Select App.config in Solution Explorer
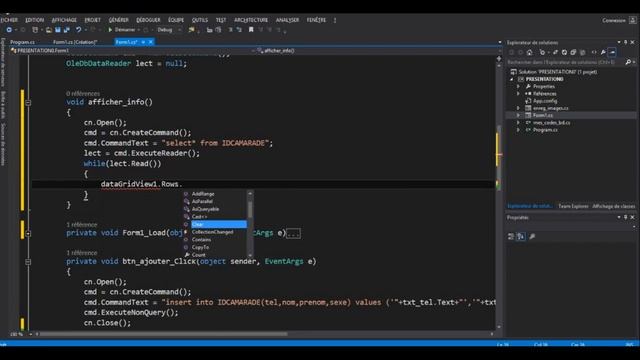The image size is (640, 360). [x=544, y=101]
